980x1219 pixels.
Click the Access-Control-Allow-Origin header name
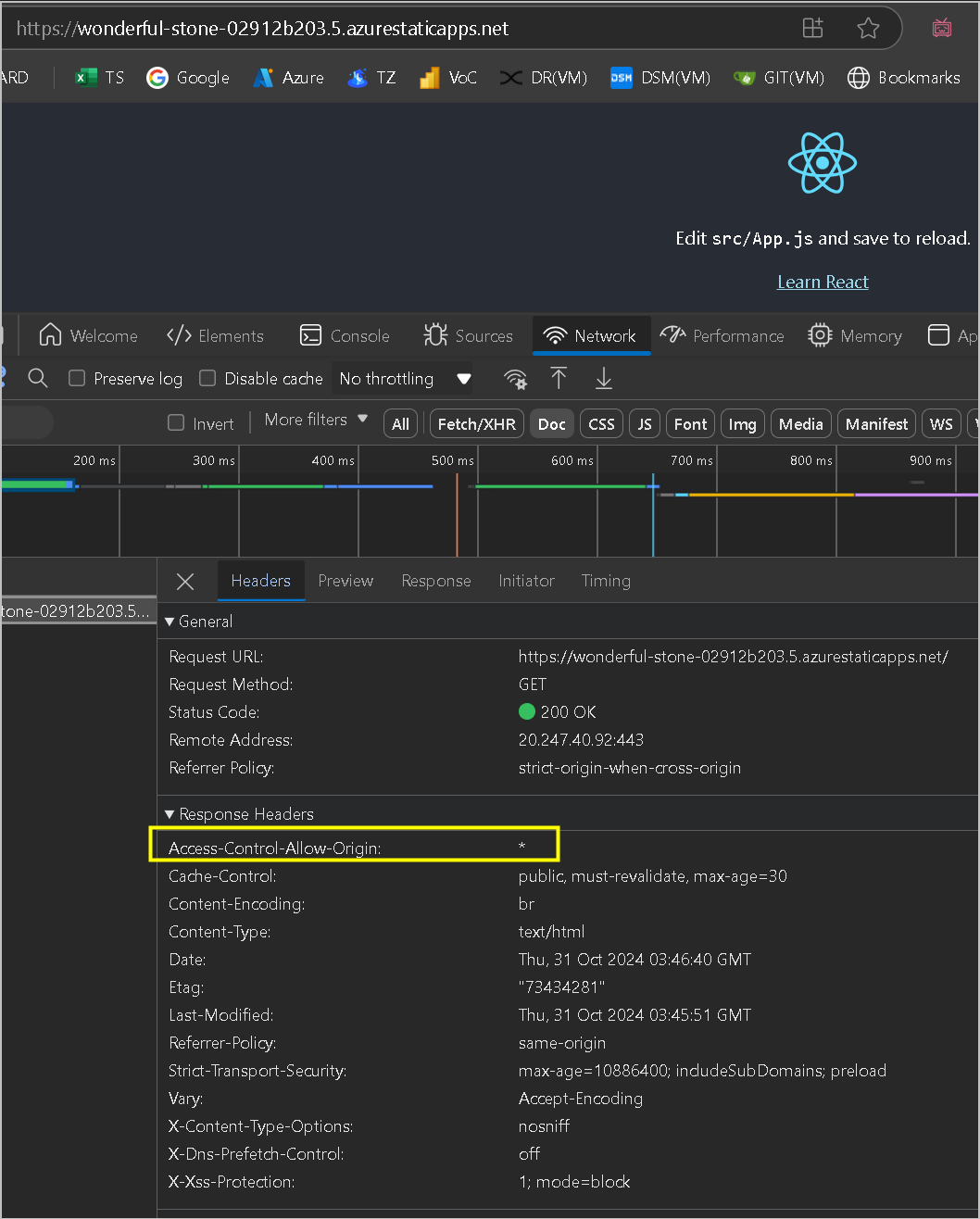click(274, 848)
